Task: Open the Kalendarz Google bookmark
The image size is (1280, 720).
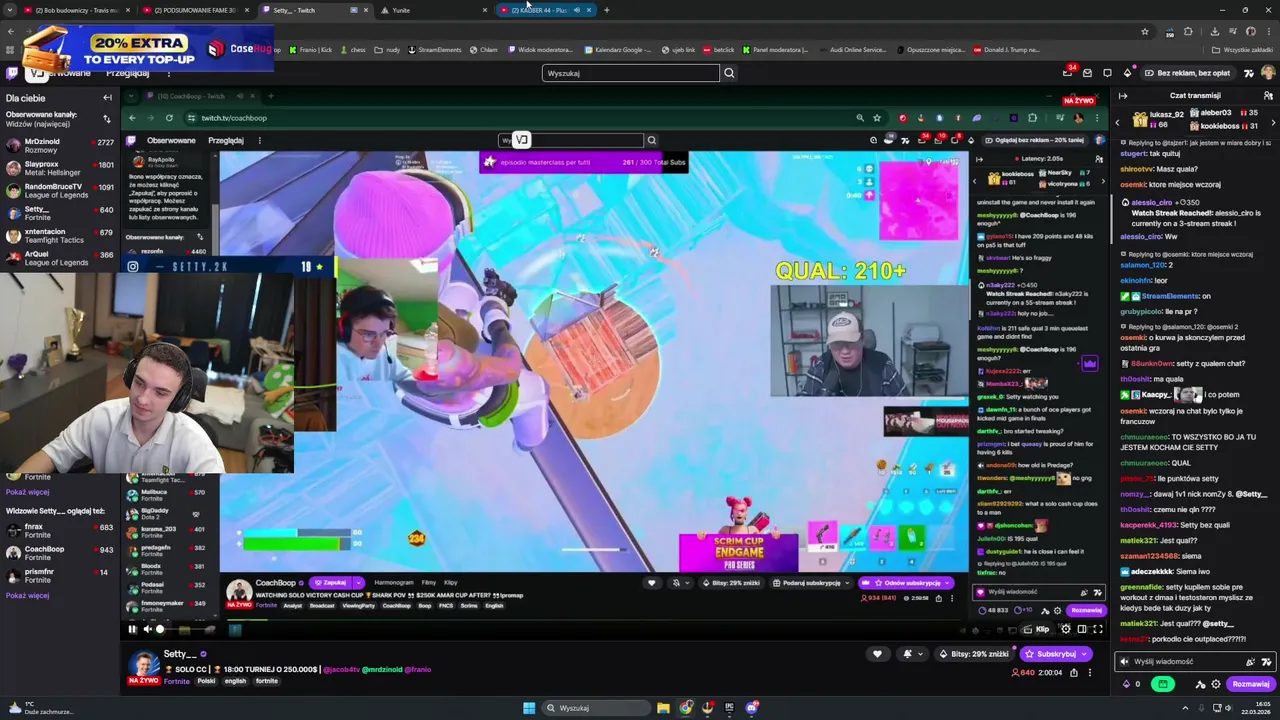Action: pyautogui.click(x=618, y=49)
